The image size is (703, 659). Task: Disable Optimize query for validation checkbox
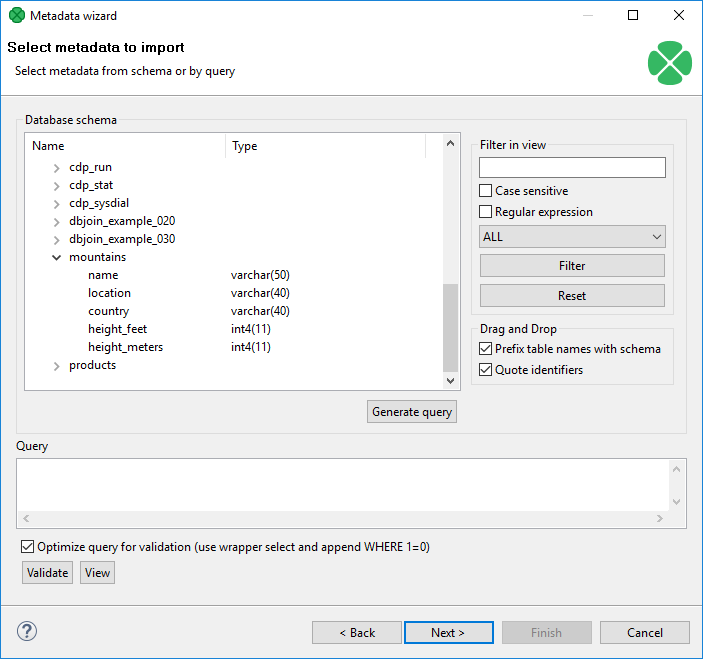pos(27,547)
